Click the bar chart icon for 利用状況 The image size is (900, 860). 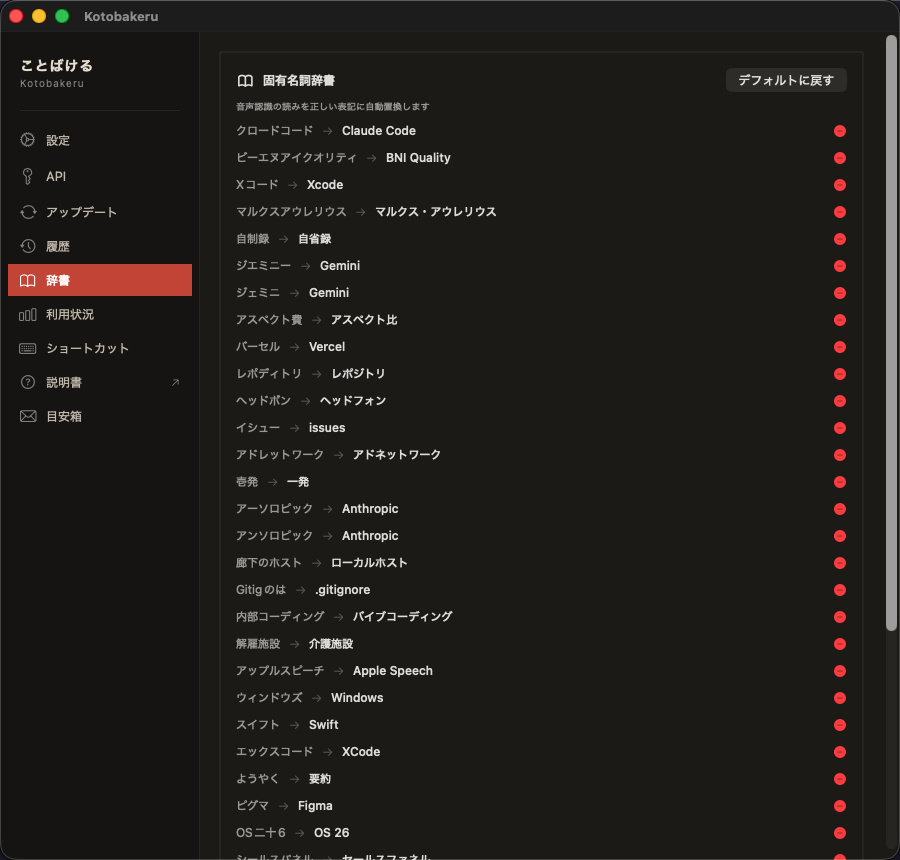pyautogui.click(x=28, y=314)
